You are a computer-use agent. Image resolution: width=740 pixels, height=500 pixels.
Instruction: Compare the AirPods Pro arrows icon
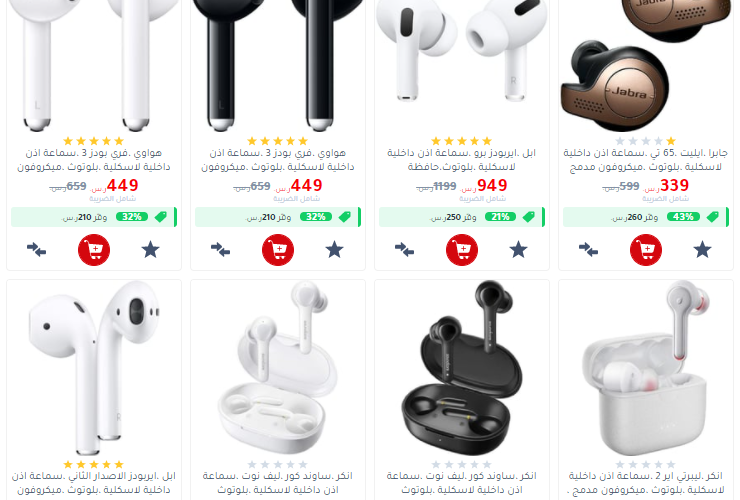click(x=404, y=249)
